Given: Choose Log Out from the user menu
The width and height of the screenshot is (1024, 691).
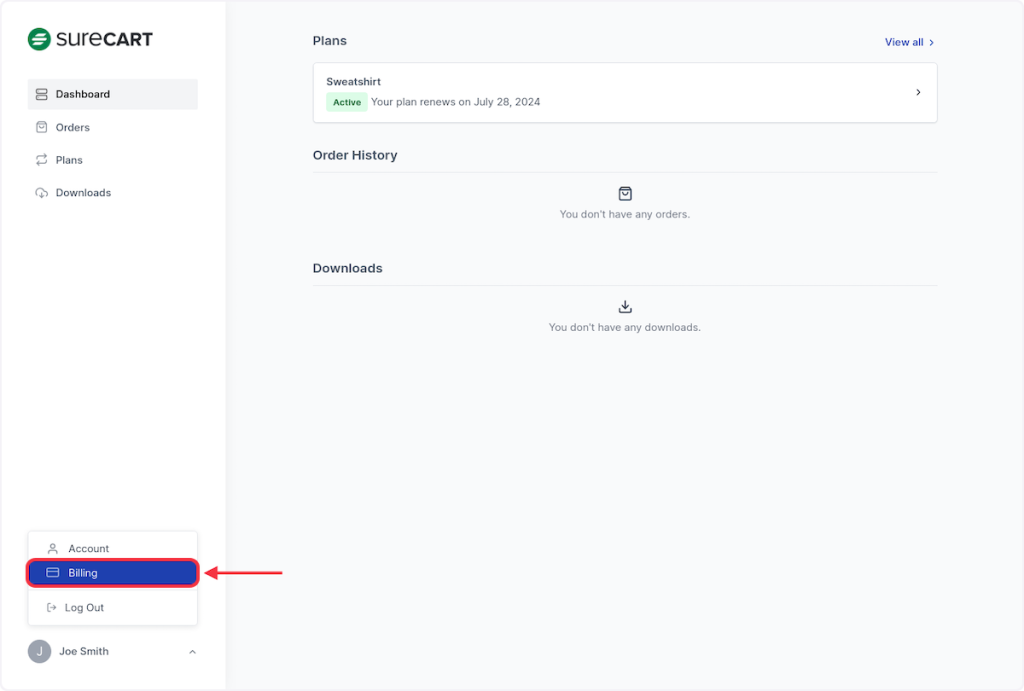Looking at the screenshot, I should pyautogui.click(x=84, y=608).
